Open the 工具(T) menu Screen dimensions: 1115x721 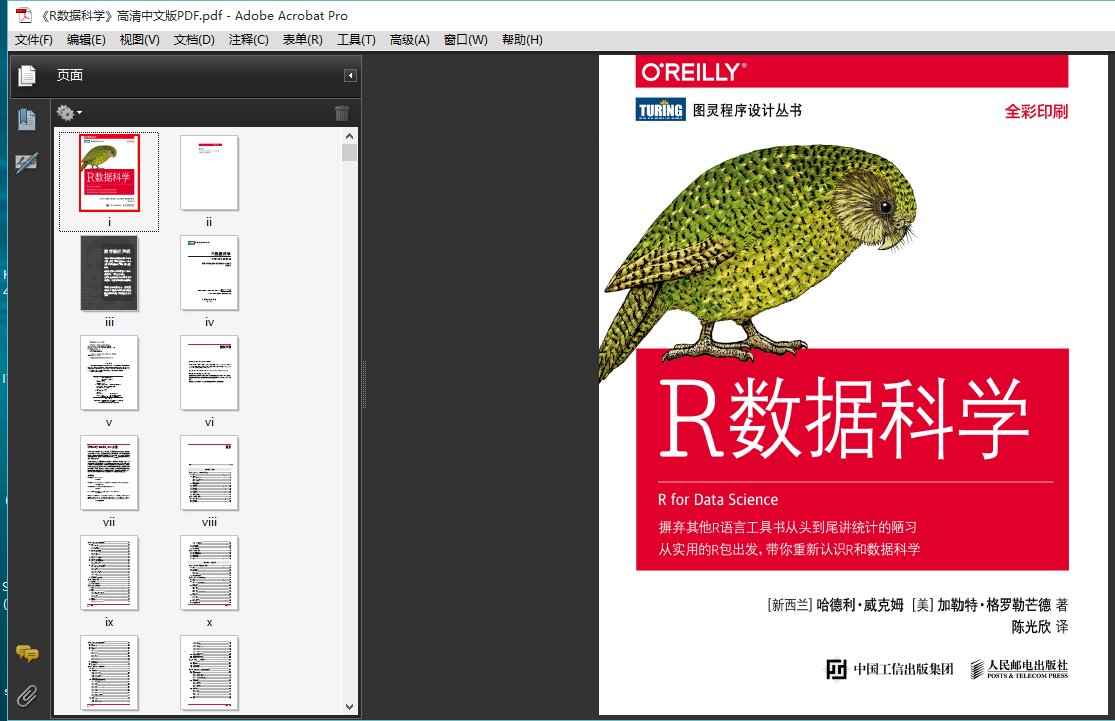click(356, 40)
